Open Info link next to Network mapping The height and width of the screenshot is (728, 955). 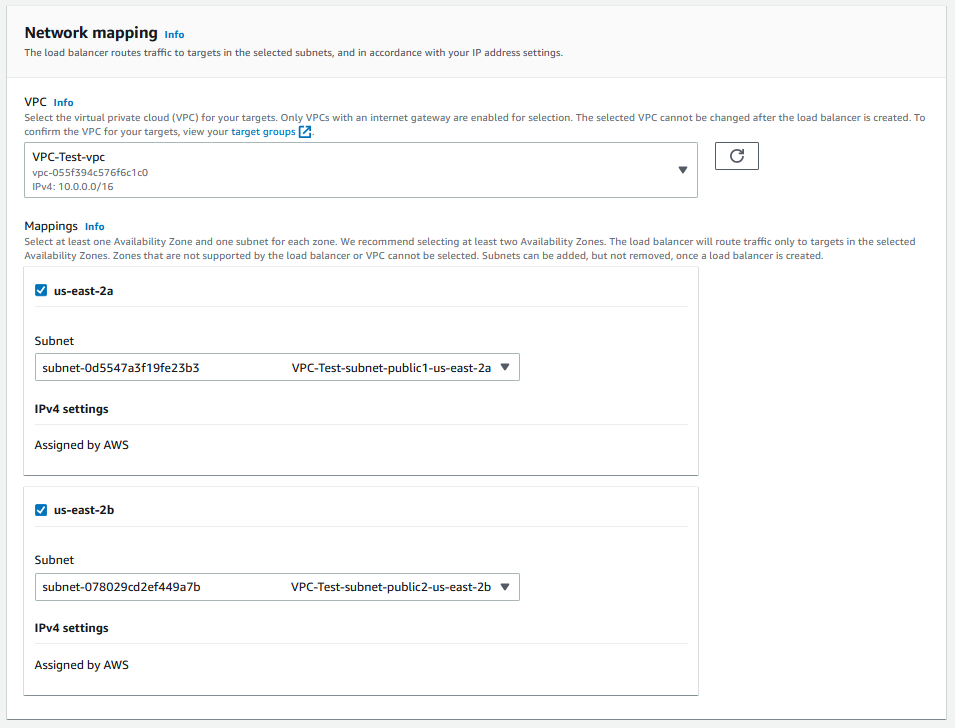click(x=174, y=34)
